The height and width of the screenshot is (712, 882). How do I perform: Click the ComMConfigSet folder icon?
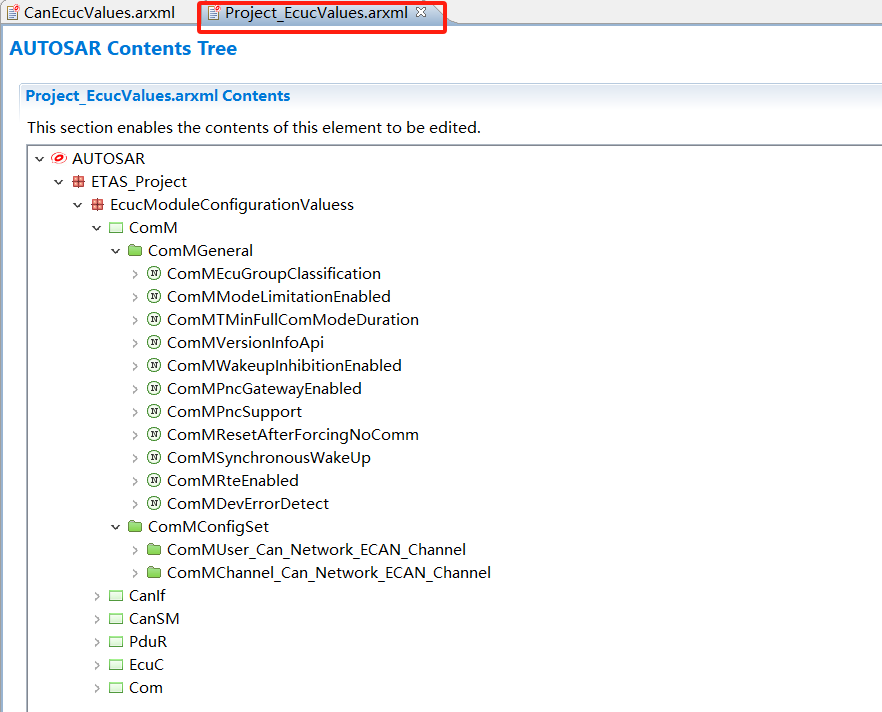(x=135, y=527)
